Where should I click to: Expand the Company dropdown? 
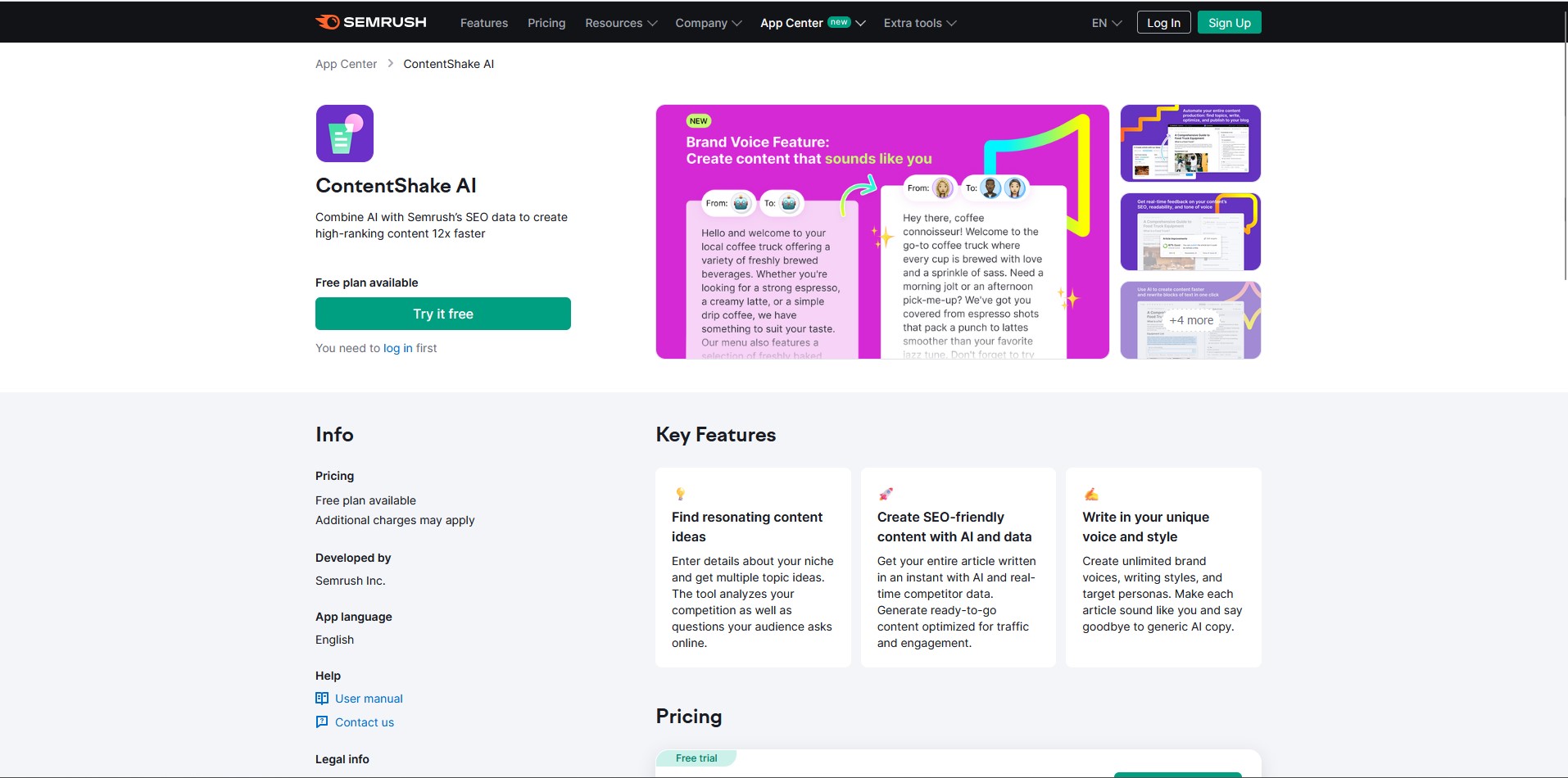tap(709, 23)
